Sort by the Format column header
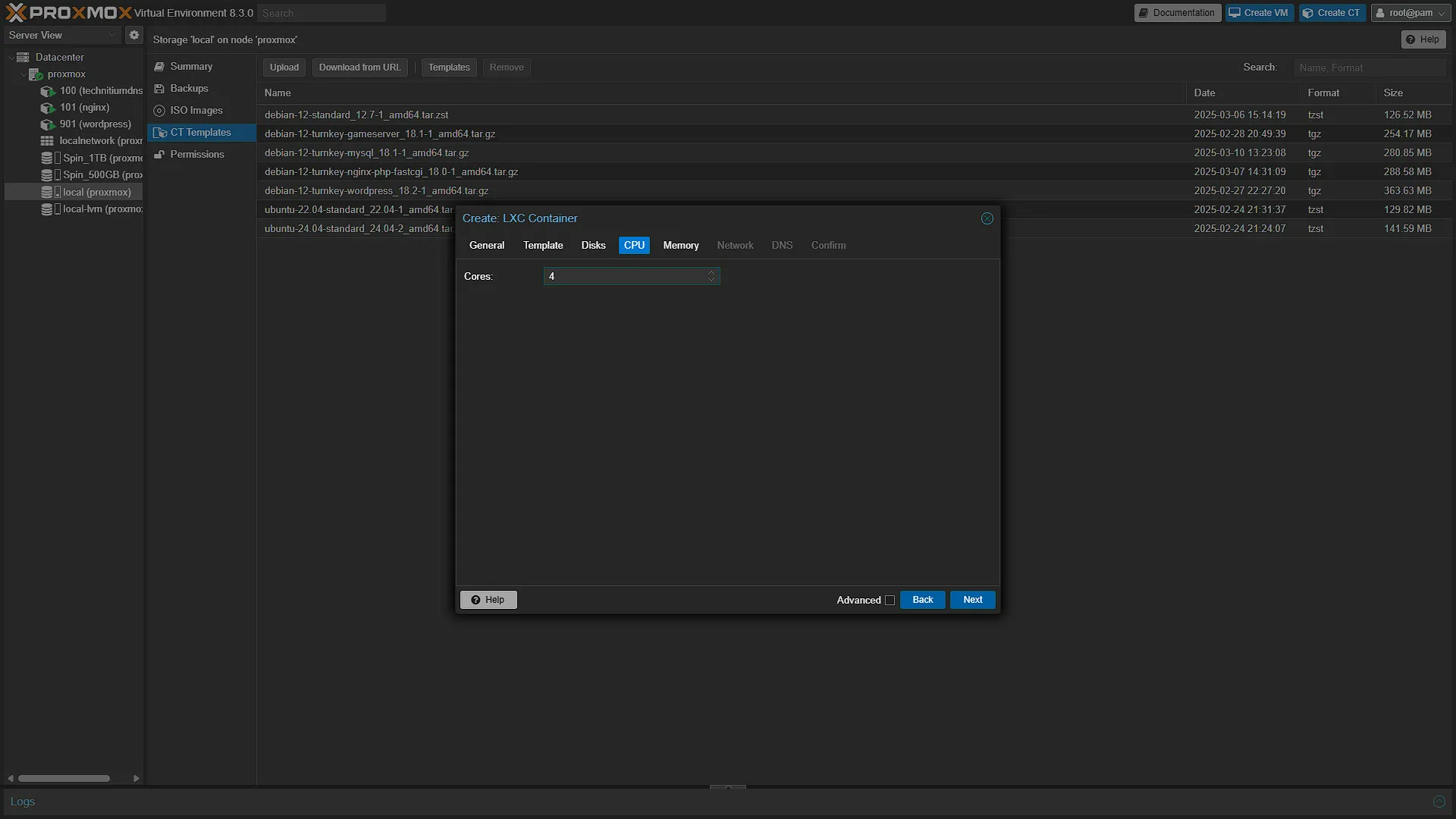This screenshot has width=1456, height=819. (x=1338, y=93)
